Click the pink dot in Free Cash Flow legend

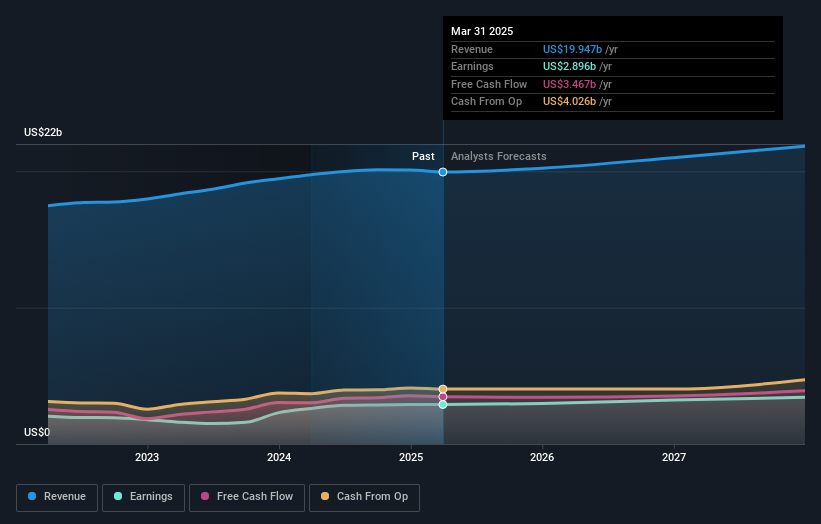coord(205,496)
